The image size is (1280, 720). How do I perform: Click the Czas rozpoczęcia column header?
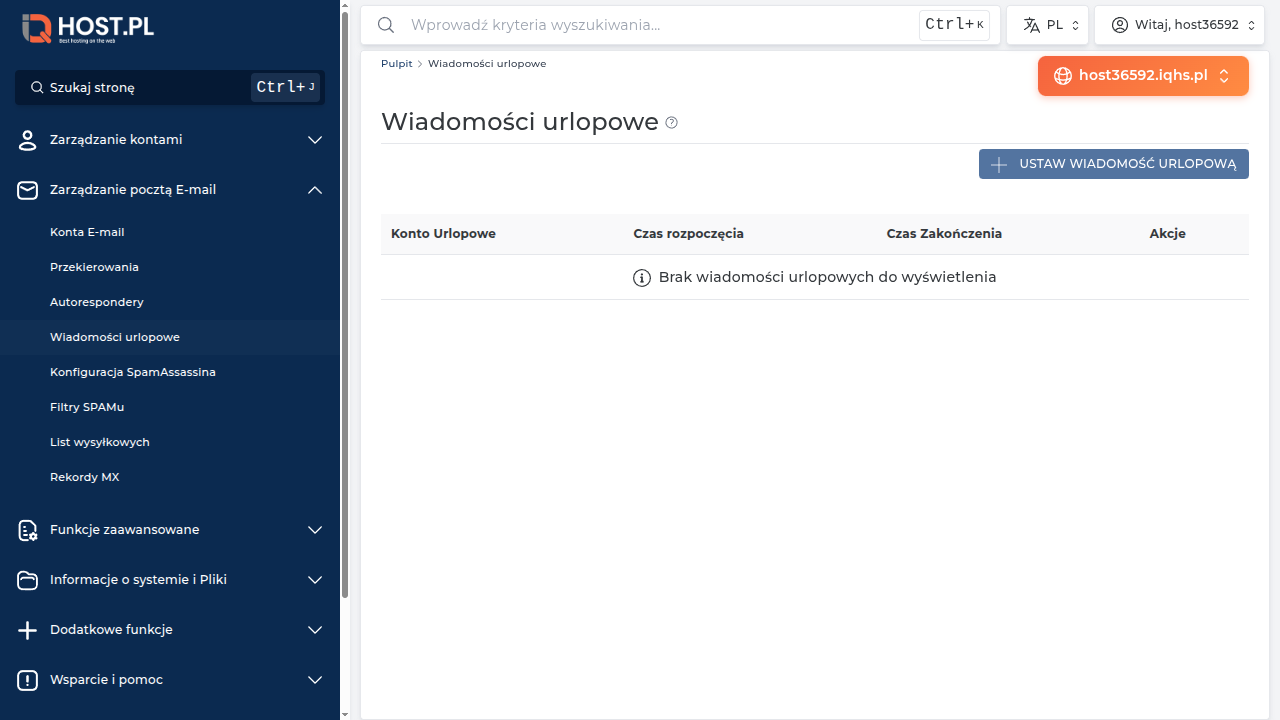[688, 234]
